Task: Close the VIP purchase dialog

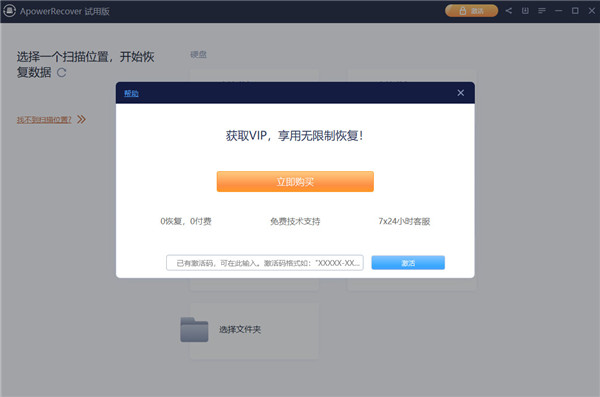Action: [461, 93]
